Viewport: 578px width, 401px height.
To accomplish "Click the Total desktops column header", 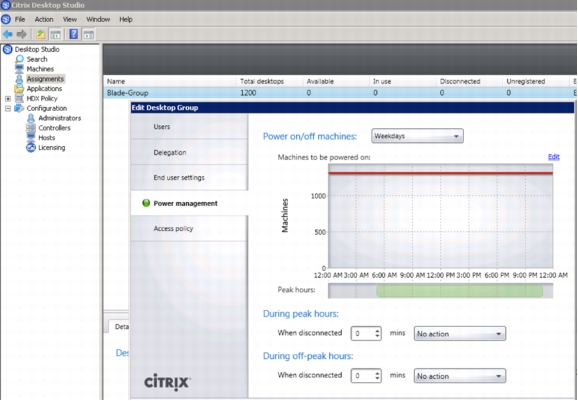I will coord(269,81).
